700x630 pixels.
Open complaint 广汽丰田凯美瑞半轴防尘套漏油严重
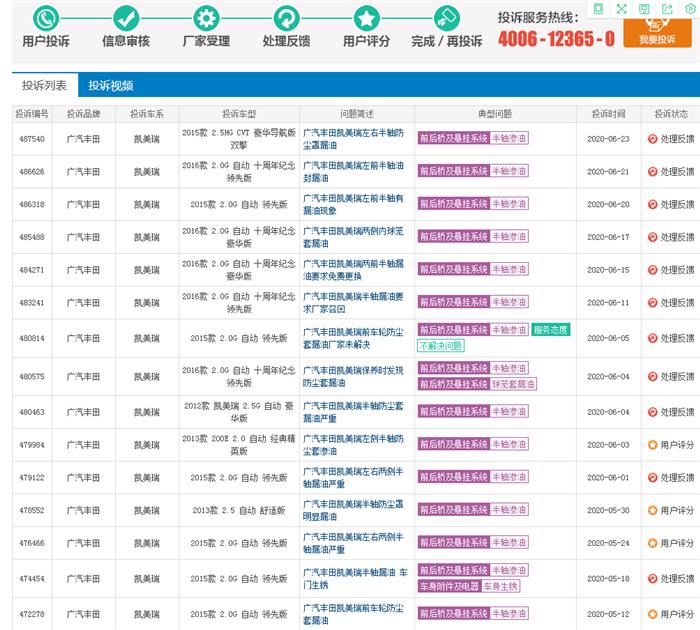tap(353, 412)
